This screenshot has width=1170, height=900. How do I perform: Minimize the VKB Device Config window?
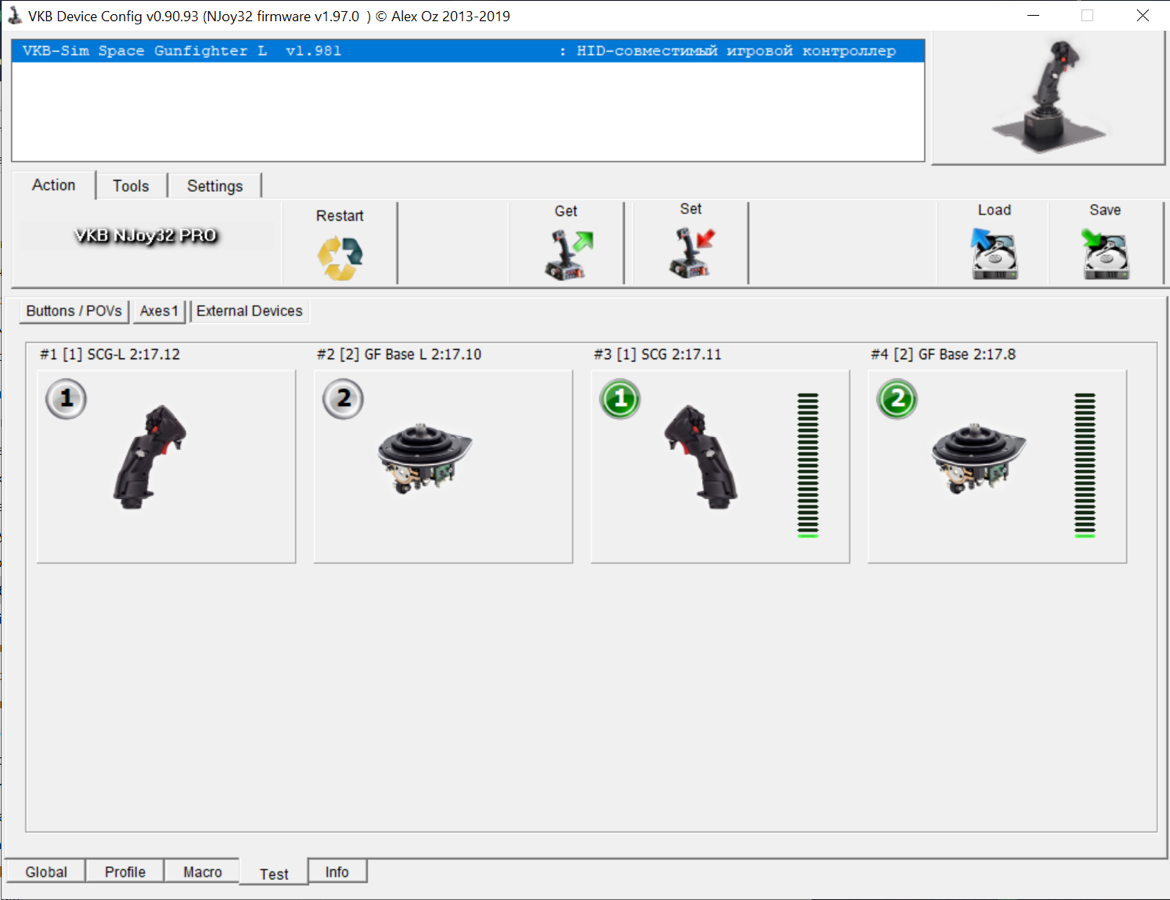(1033, 16)
